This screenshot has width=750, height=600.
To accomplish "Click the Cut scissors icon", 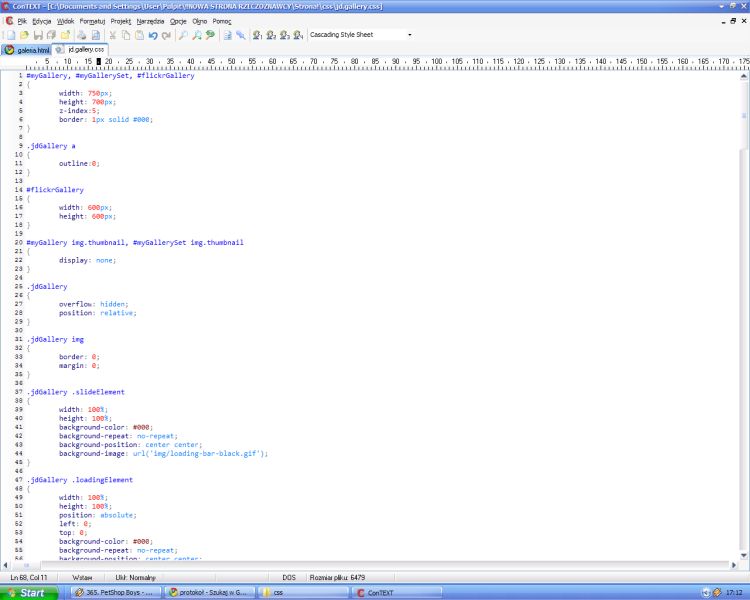I will point(112,35).
